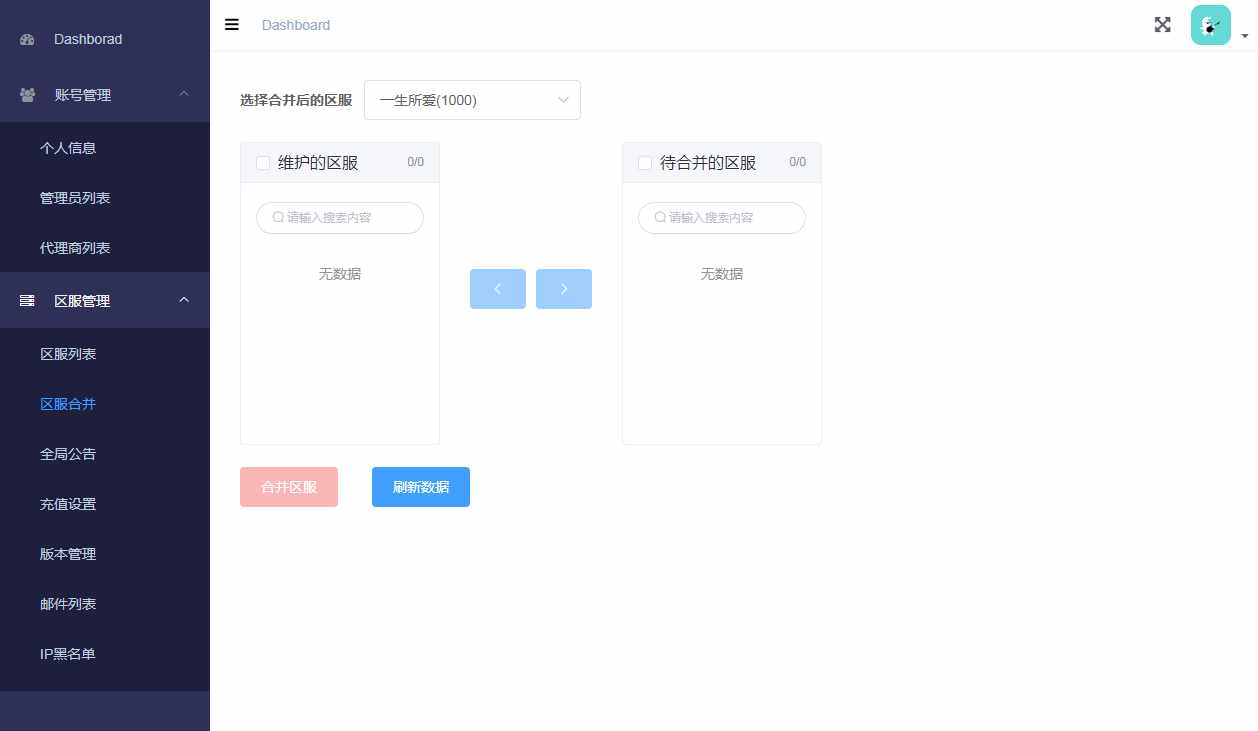Open the 一生所爱(1000) server dropdown
This screenshot has width=1258, height=731.
pos(472,100)
